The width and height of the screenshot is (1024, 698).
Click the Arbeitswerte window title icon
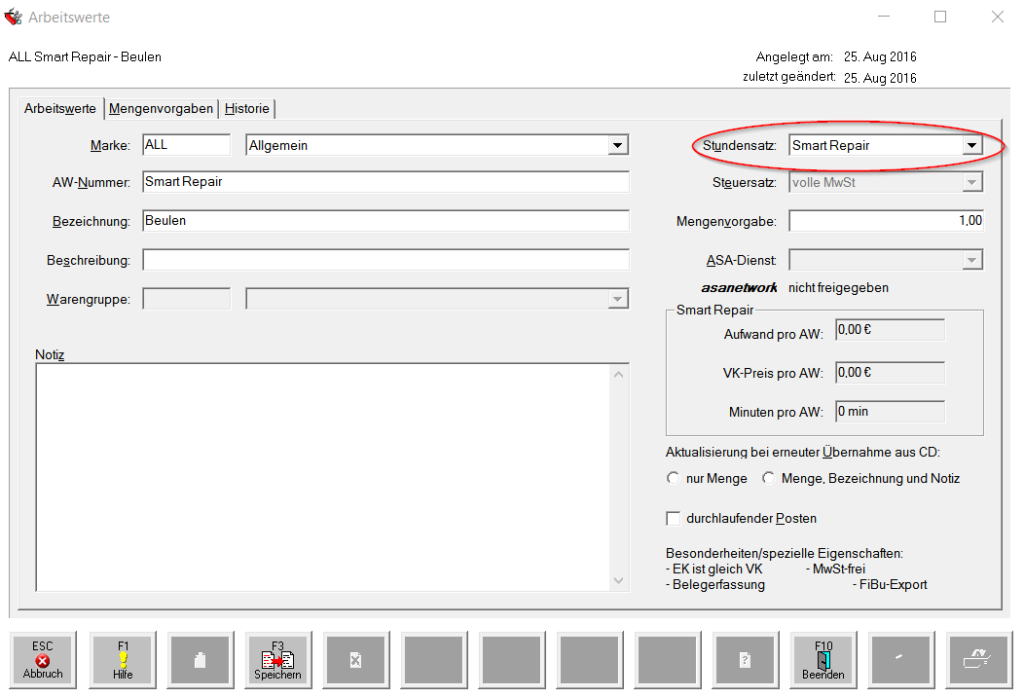tap(13, 17)
